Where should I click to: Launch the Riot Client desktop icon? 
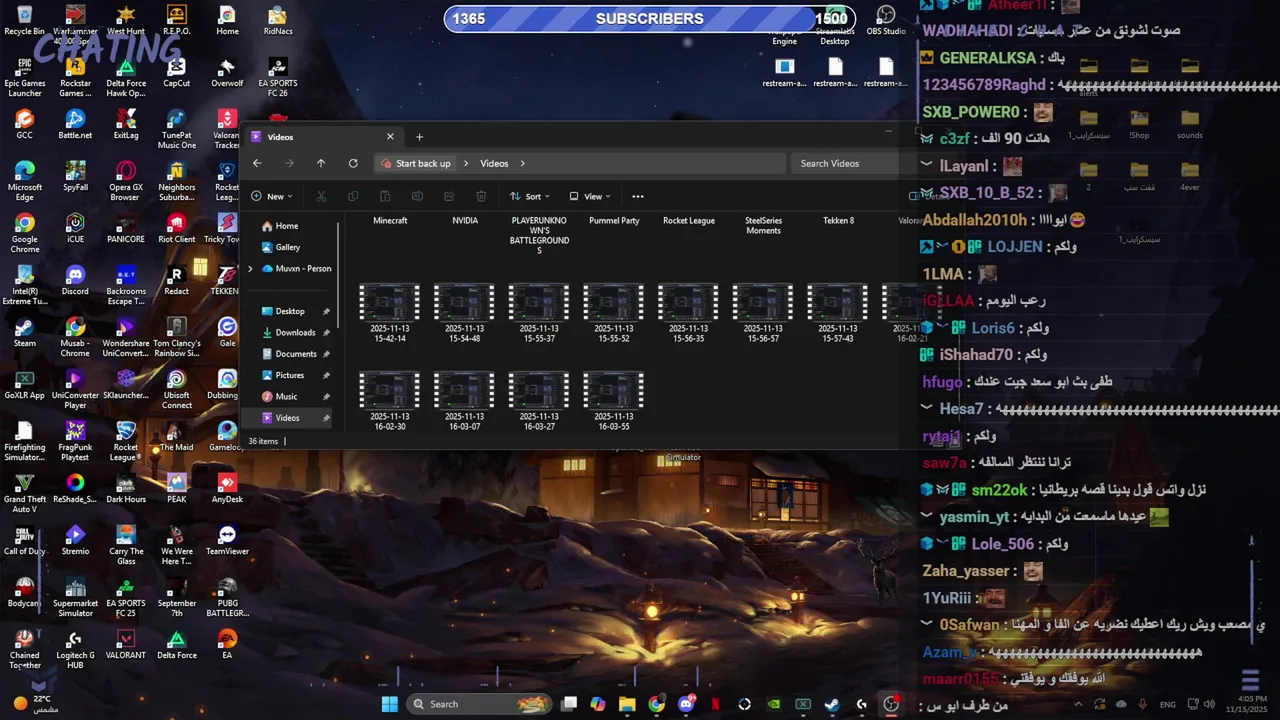[177, 228]
